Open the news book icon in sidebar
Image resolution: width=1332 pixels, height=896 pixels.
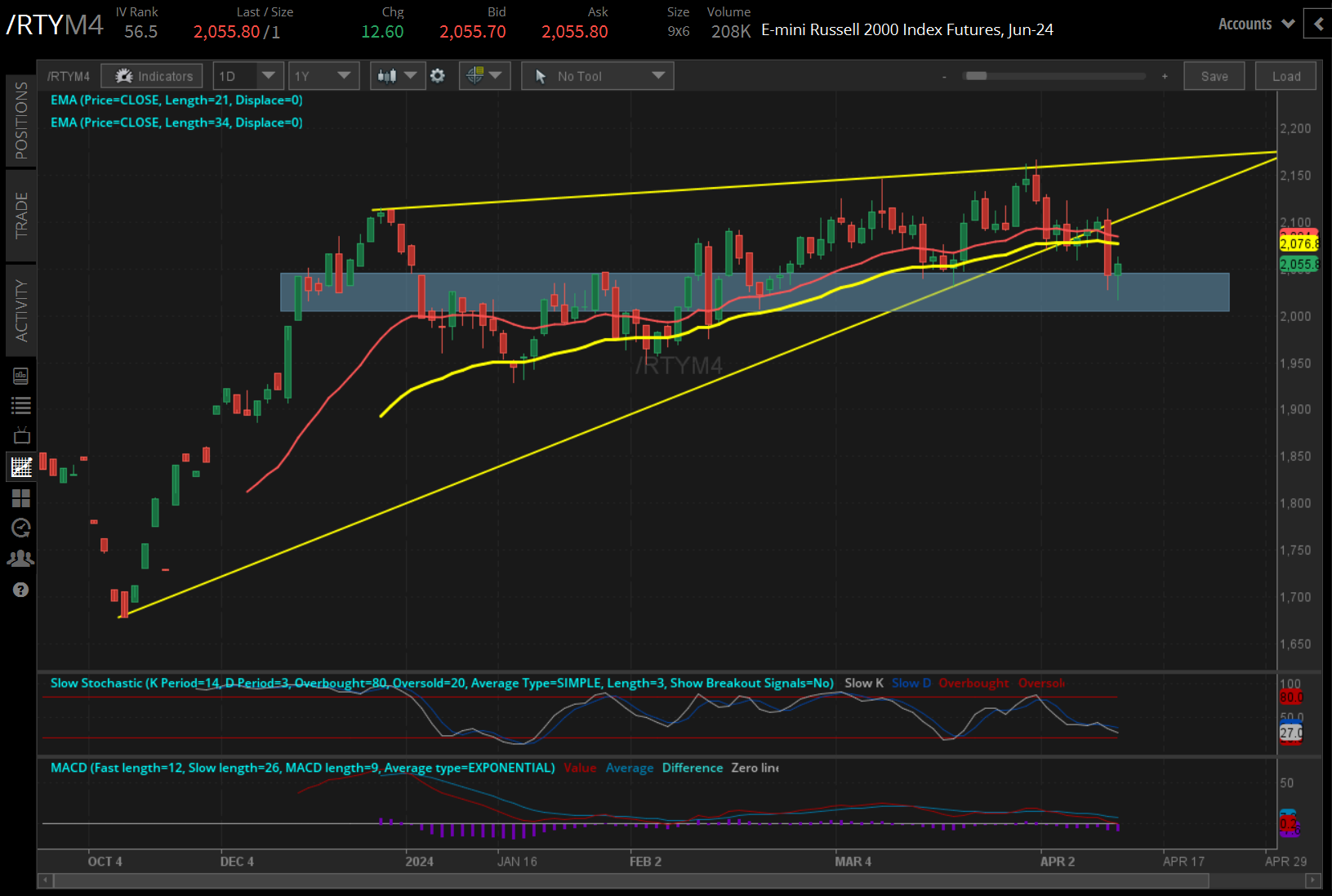(20, 376)
